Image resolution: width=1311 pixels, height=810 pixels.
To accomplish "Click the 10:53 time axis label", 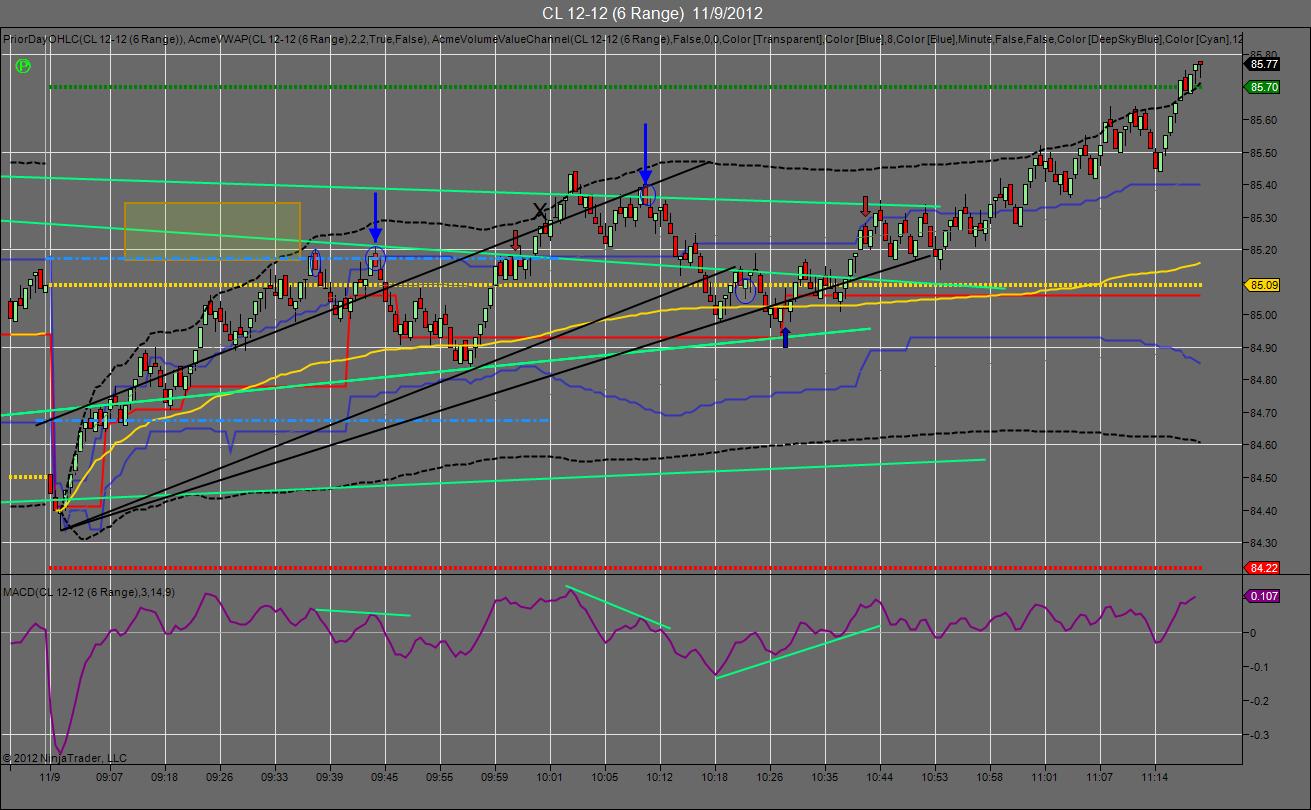I will tap(935, 776).
